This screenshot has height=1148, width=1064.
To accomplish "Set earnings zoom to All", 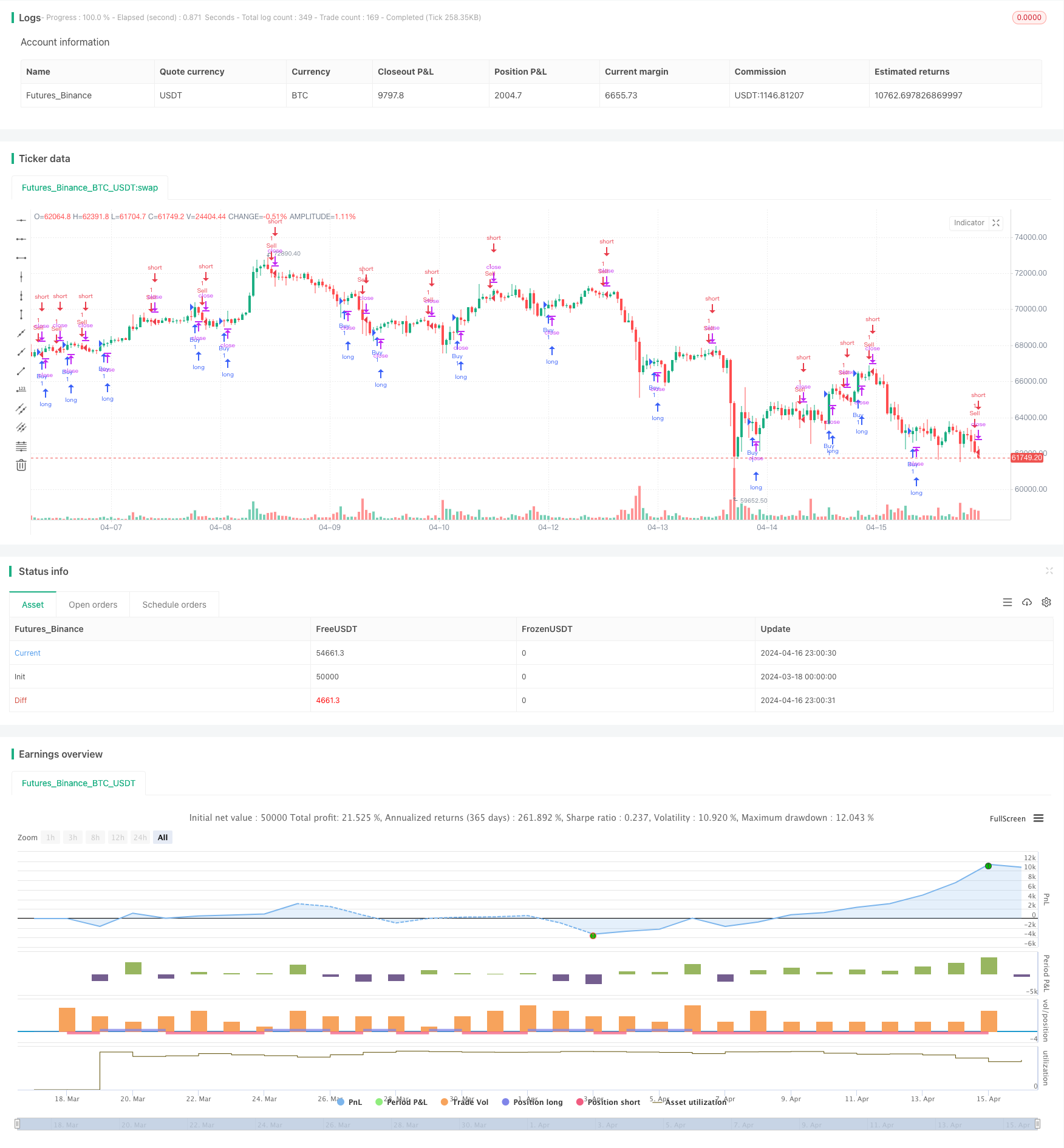I will 163,837.
